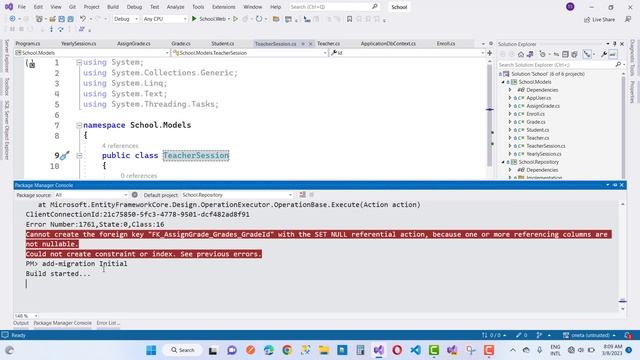The image size is (640, 360).
Task: Click the split editor plus icon
Action: point(489,53)
